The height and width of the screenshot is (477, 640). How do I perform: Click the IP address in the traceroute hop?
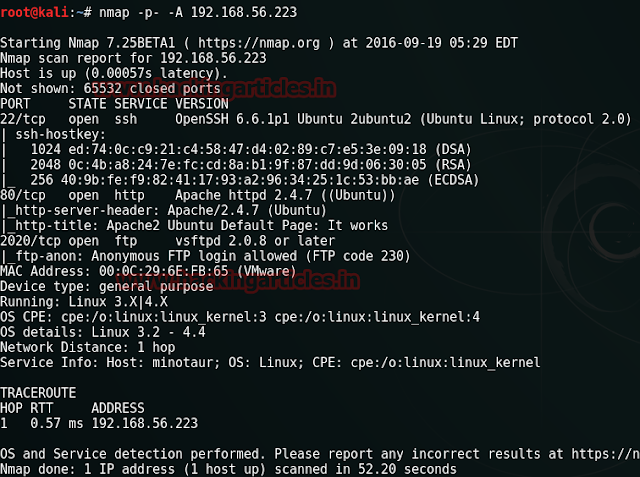point(145,423)
